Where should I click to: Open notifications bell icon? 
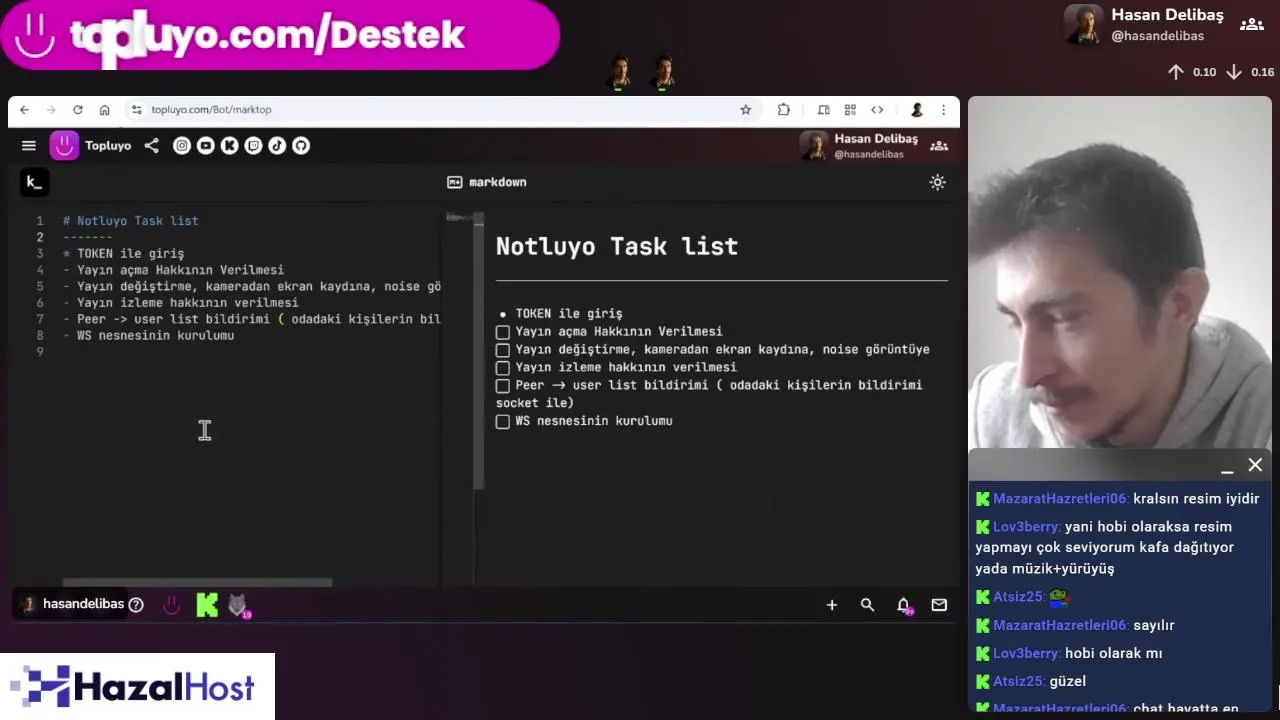[904, 605]
